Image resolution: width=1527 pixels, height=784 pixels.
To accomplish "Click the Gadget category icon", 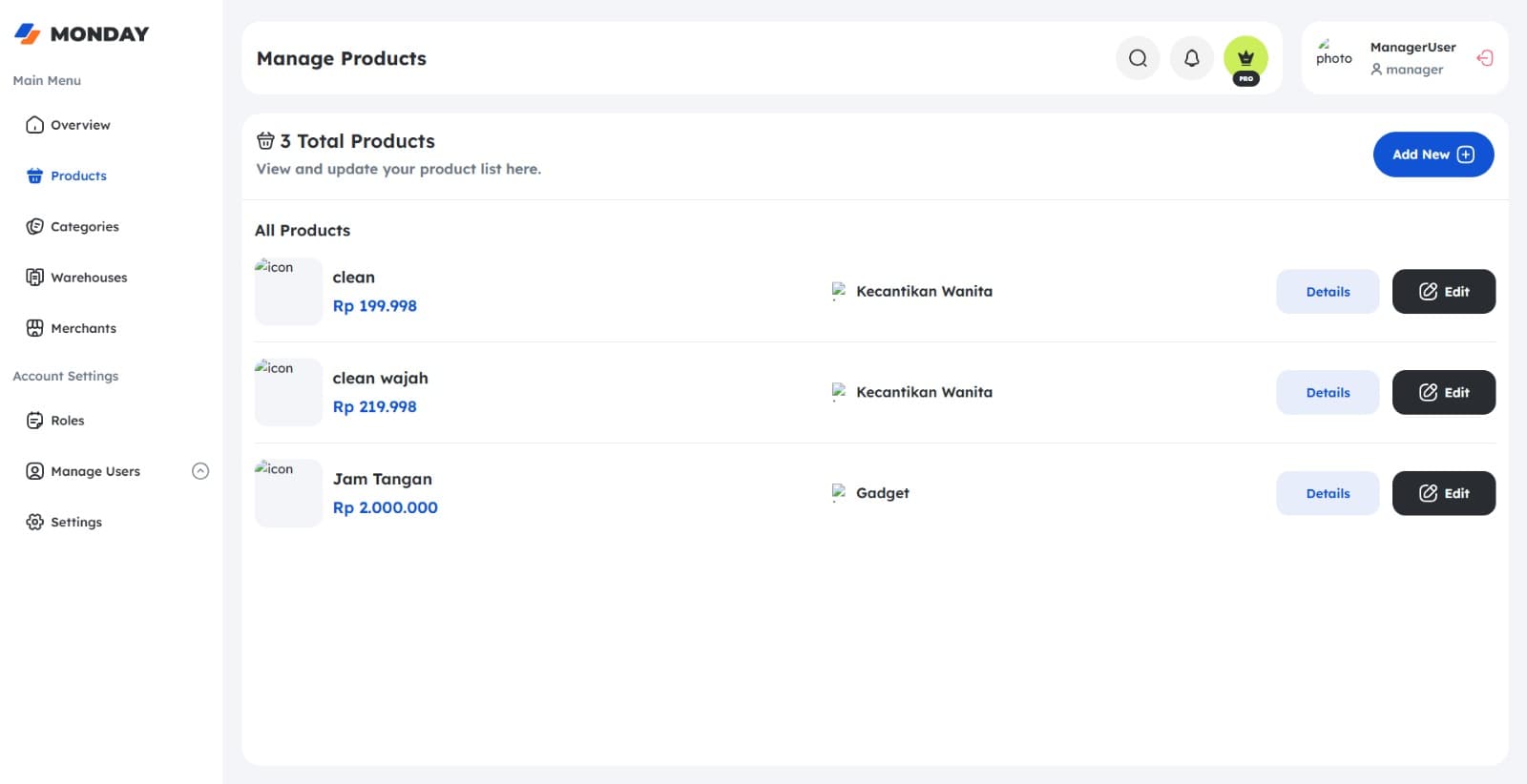I will point(839,493).
